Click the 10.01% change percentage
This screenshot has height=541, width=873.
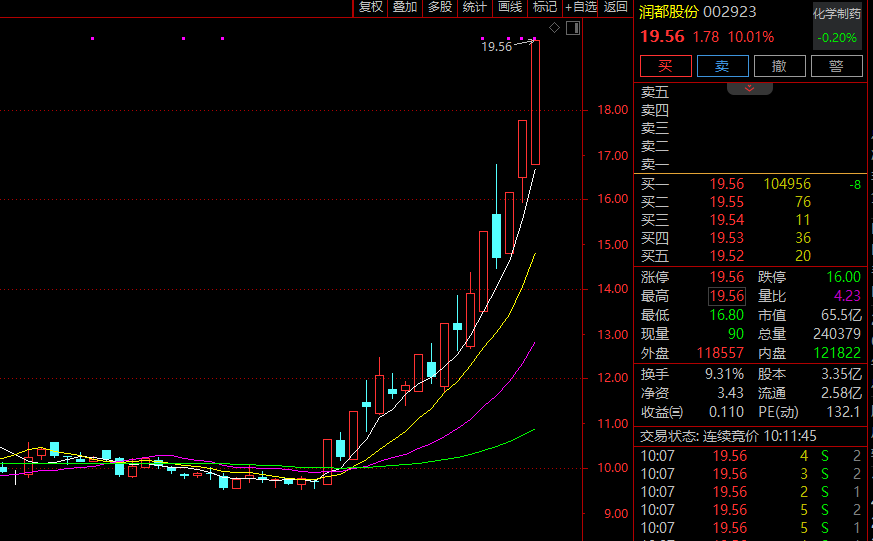751,37
